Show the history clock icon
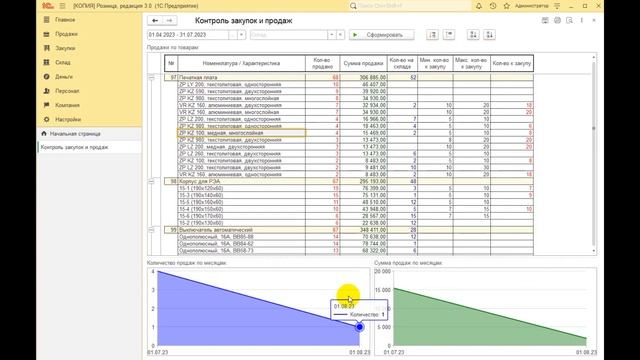 click(493, 6)
